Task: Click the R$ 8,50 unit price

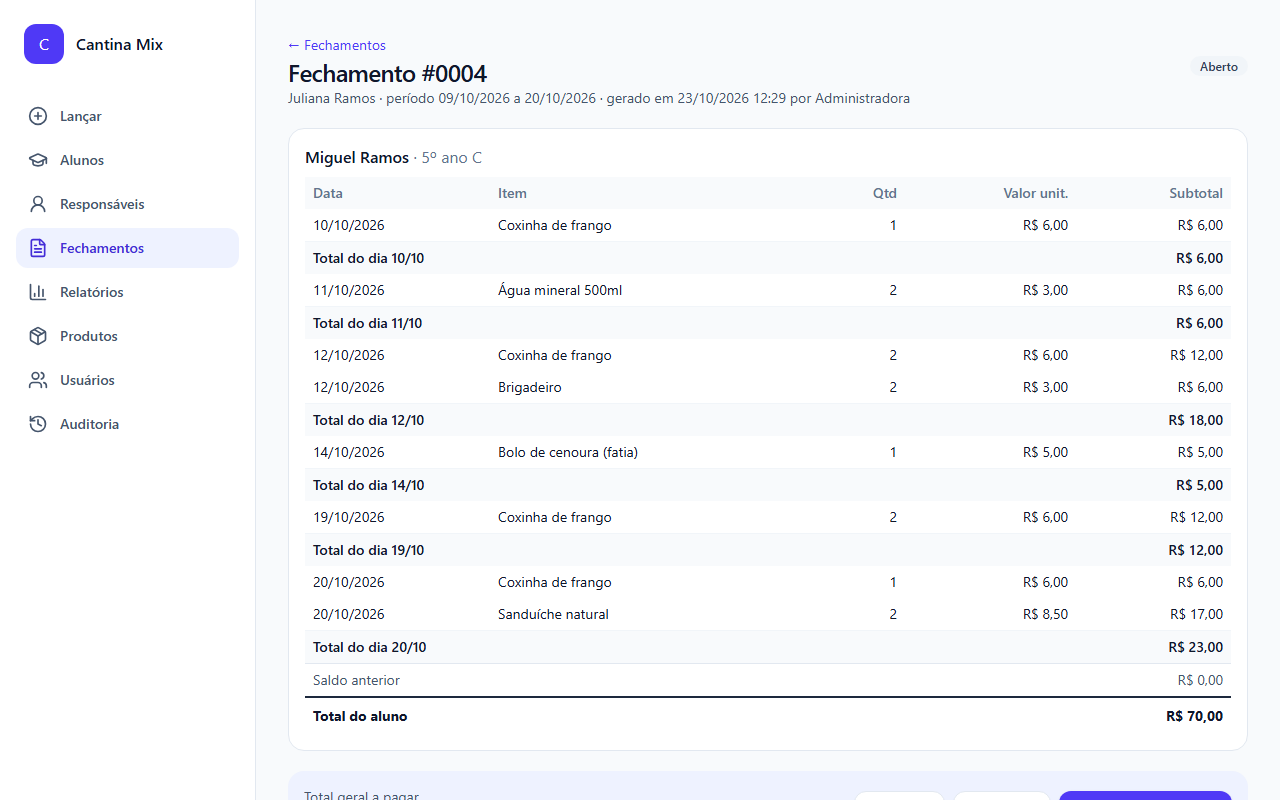Action: pyautogui.click(x=1046, y=614)
